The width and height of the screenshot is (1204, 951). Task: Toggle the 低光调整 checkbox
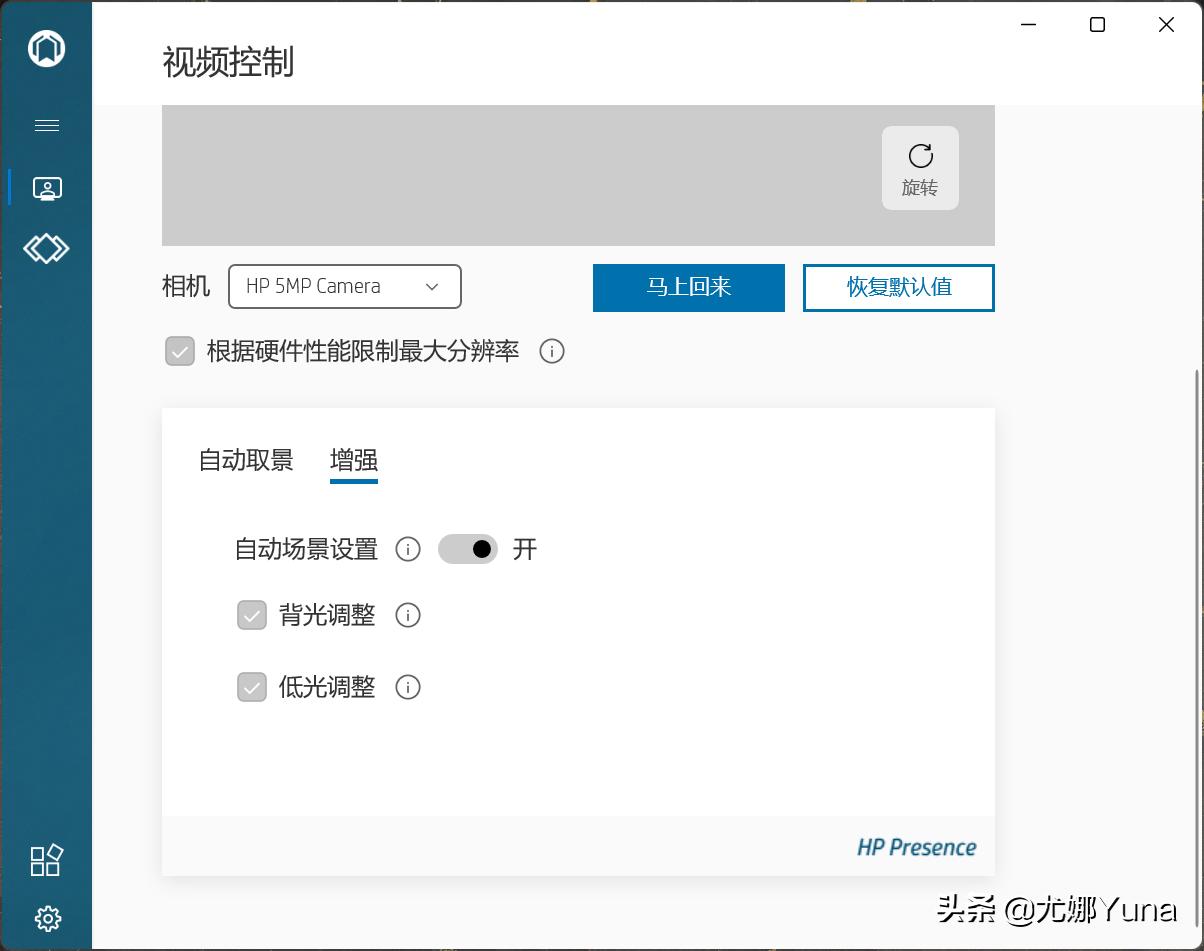[x=251, y=687]
